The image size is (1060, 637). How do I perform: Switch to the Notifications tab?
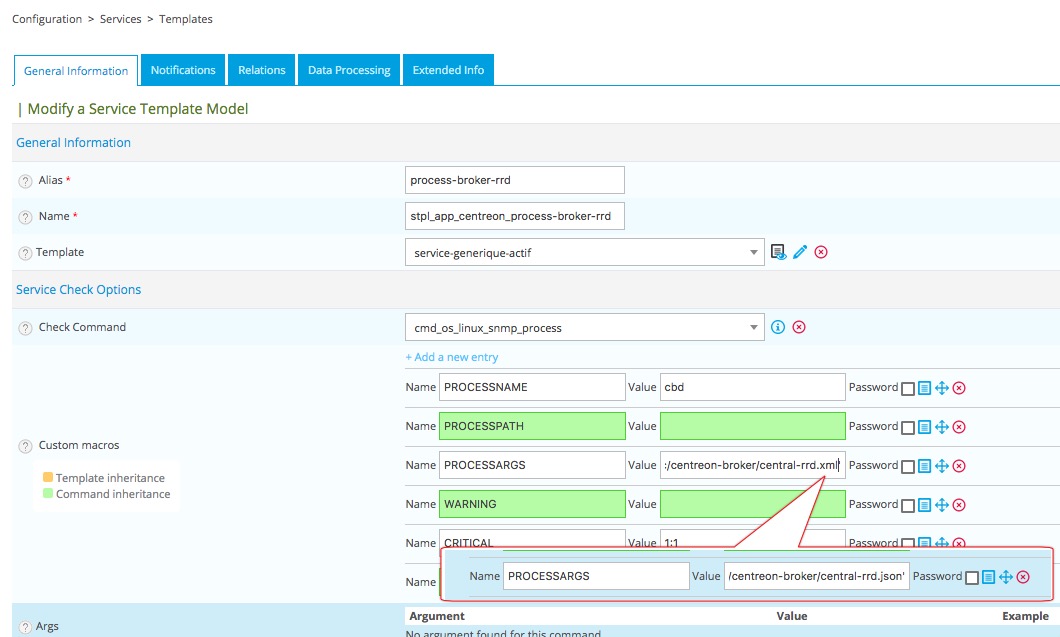(x=183, y=70)
